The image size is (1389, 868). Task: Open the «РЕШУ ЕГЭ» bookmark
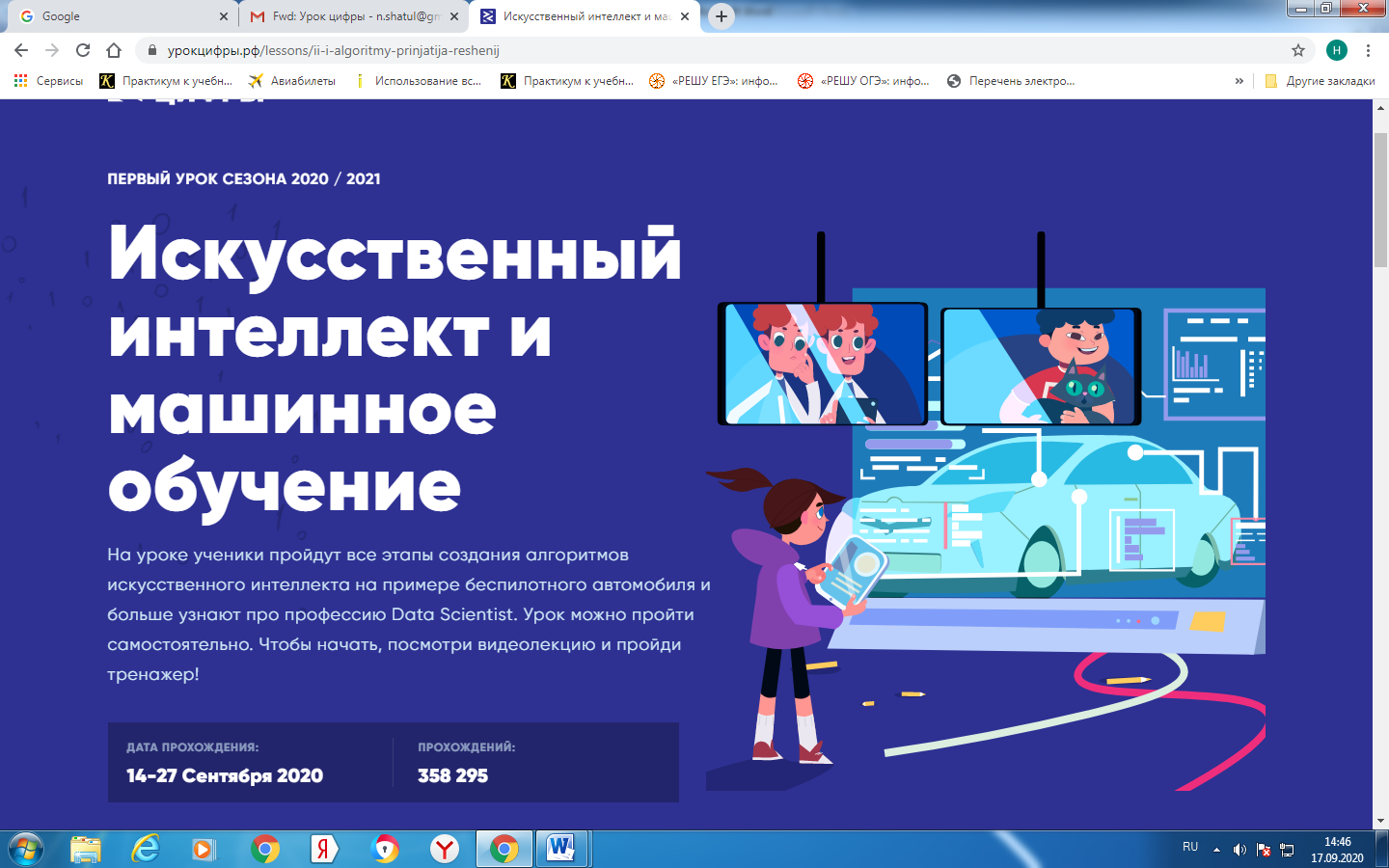714,81
